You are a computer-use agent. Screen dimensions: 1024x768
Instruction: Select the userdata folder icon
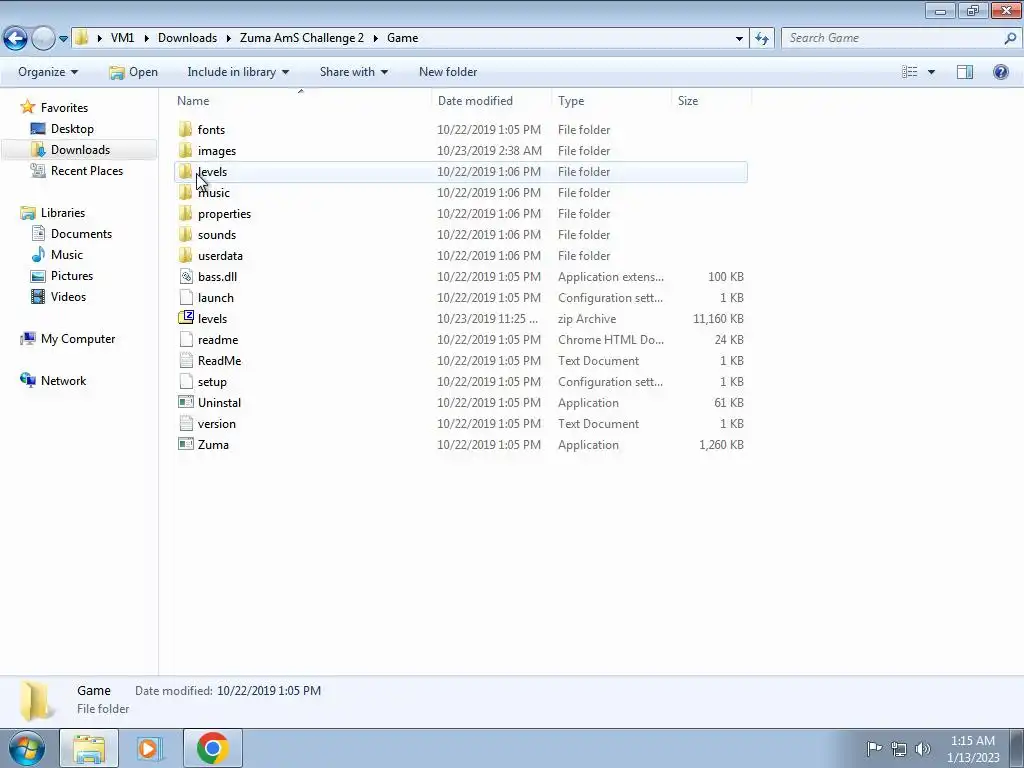(185, 255)
